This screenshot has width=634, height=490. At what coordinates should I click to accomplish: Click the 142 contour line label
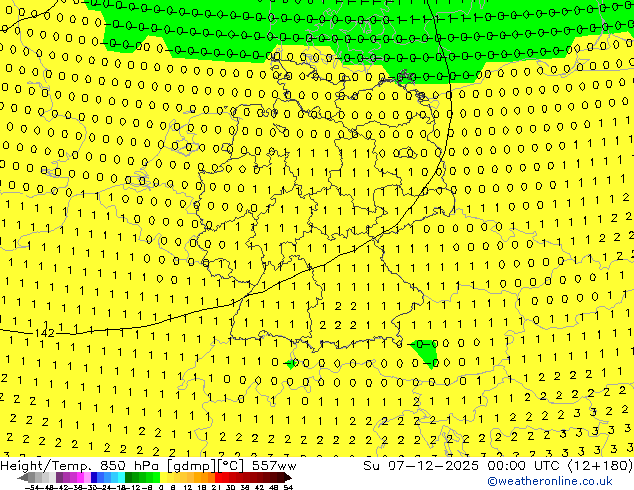pyautogui.click(x=44, y=333)
